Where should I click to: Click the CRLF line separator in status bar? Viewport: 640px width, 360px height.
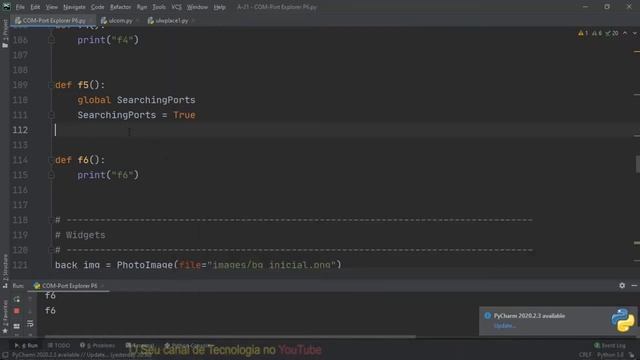[x=585, y=355]
